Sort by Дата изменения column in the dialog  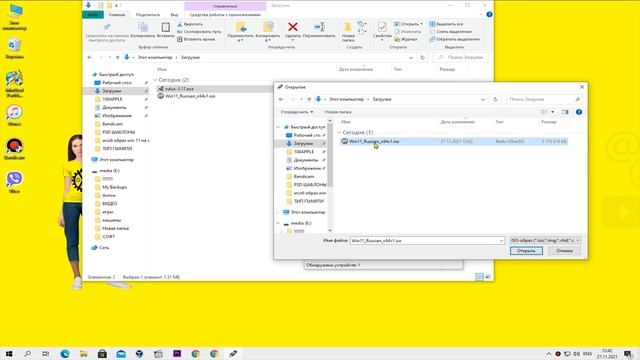click(457, 122)
